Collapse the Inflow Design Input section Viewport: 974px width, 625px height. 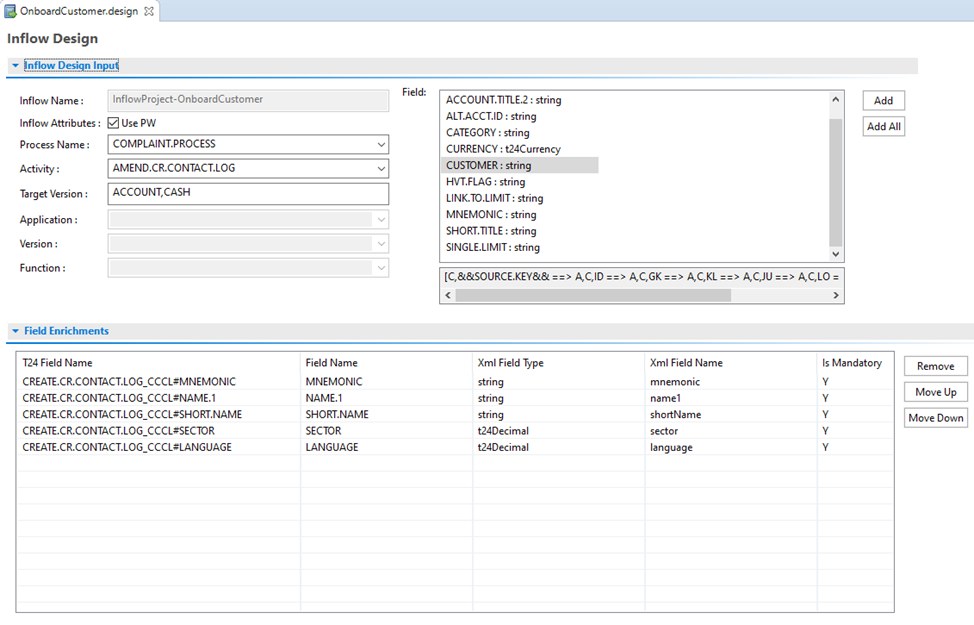click(x=15, y=66)
